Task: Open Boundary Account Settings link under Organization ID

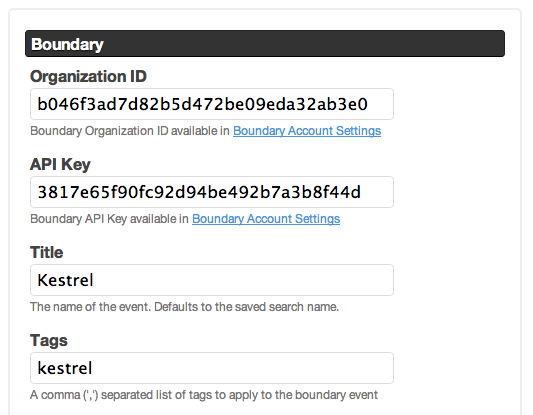Action: pos(307,131)
